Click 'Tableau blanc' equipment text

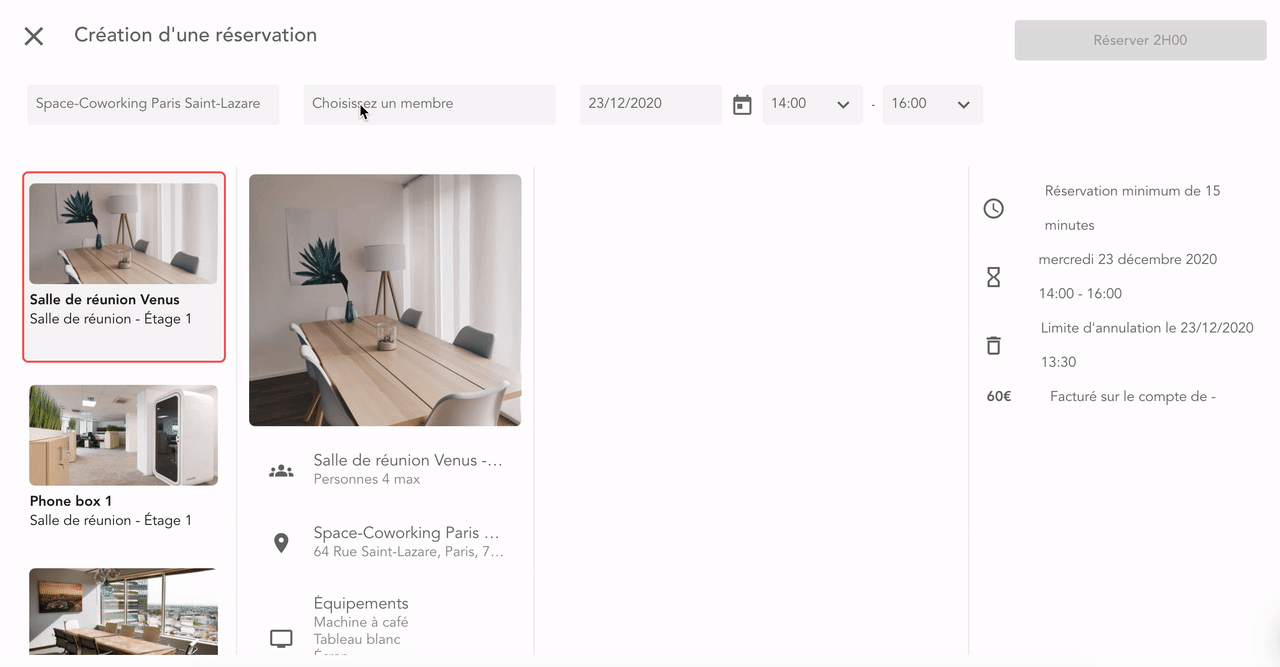point(357,639)
